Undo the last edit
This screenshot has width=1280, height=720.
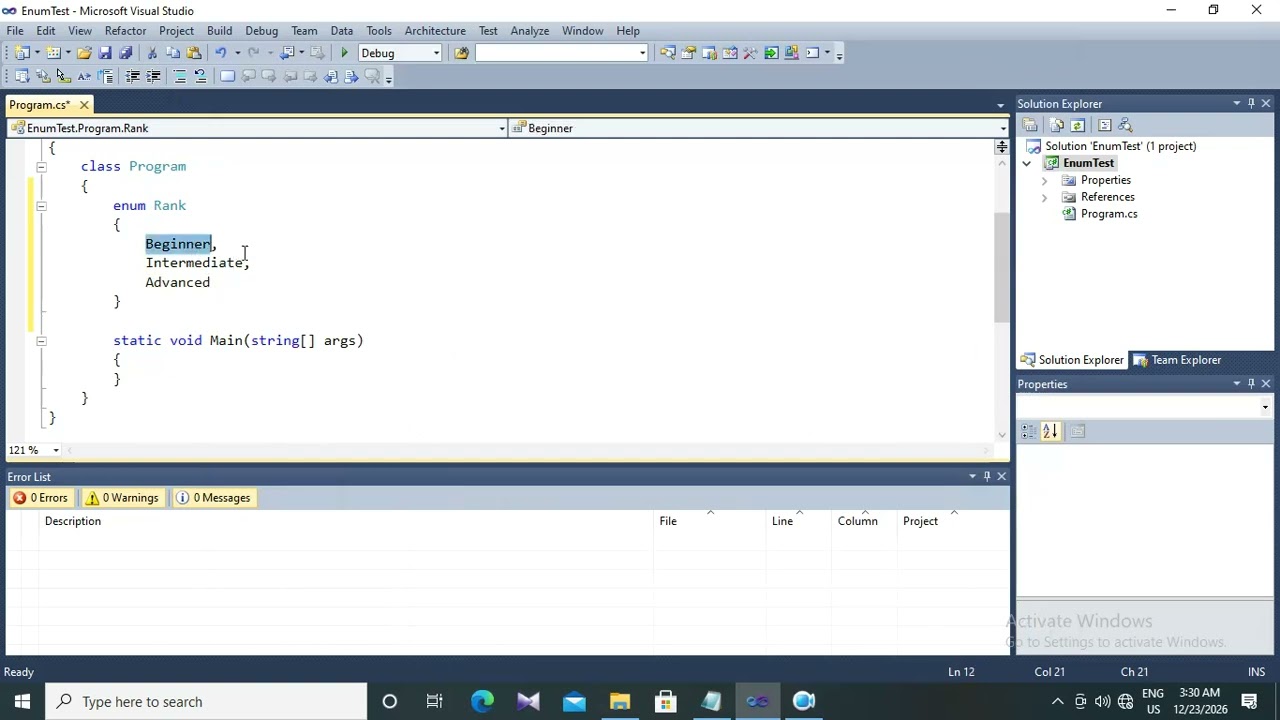(x=221, y=53)
